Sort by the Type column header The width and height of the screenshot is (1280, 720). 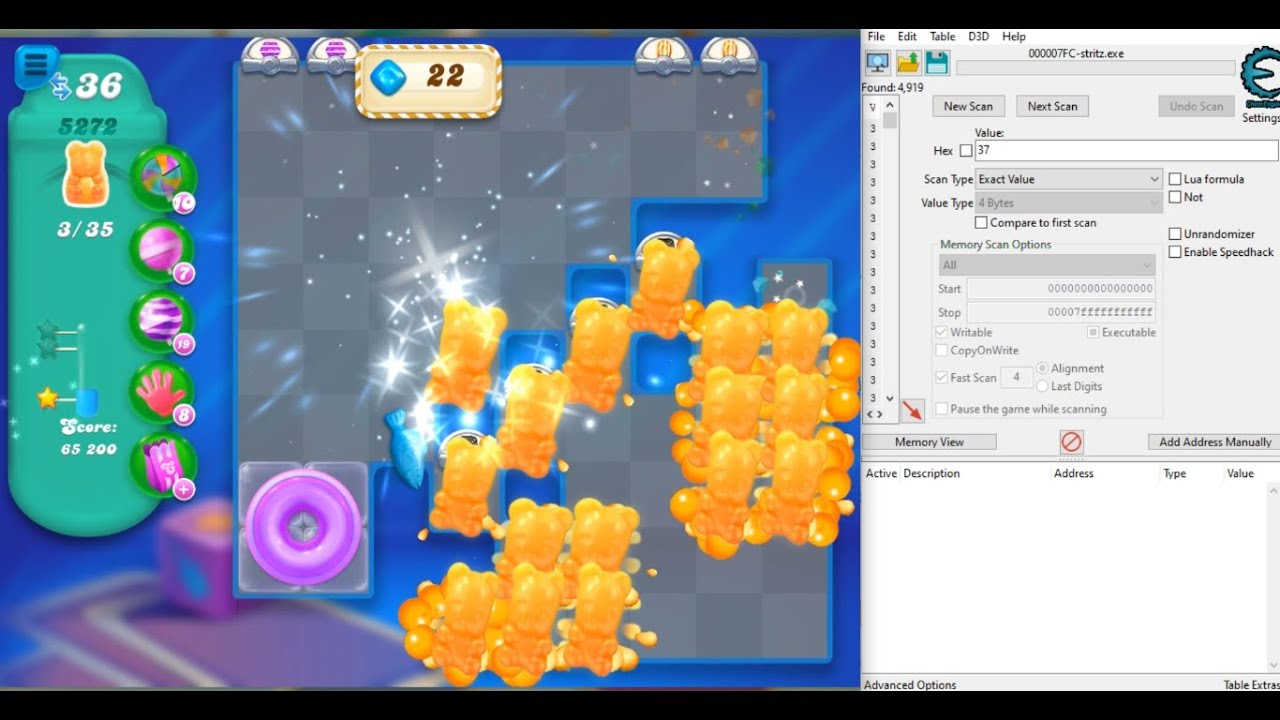1174,473
